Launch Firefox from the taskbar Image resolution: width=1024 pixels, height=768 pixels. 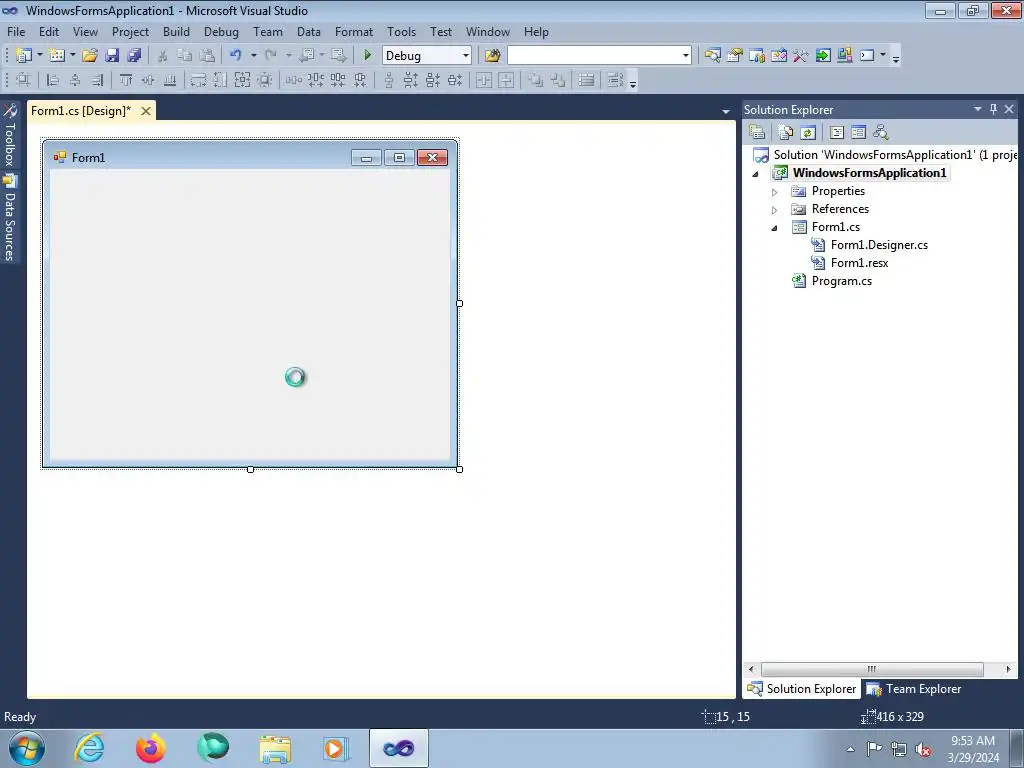tap(151, 748)
